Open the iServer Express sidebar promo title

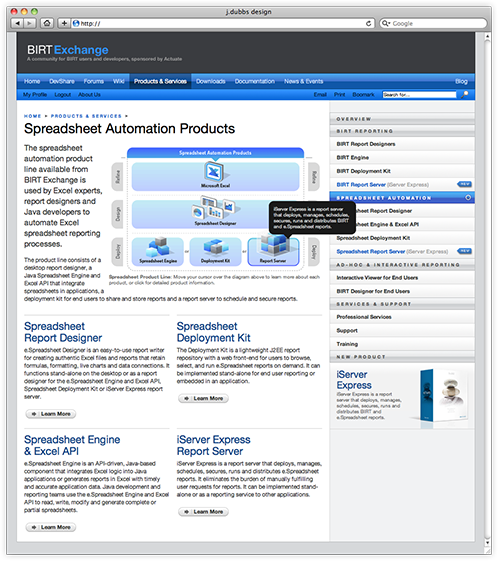354,380
